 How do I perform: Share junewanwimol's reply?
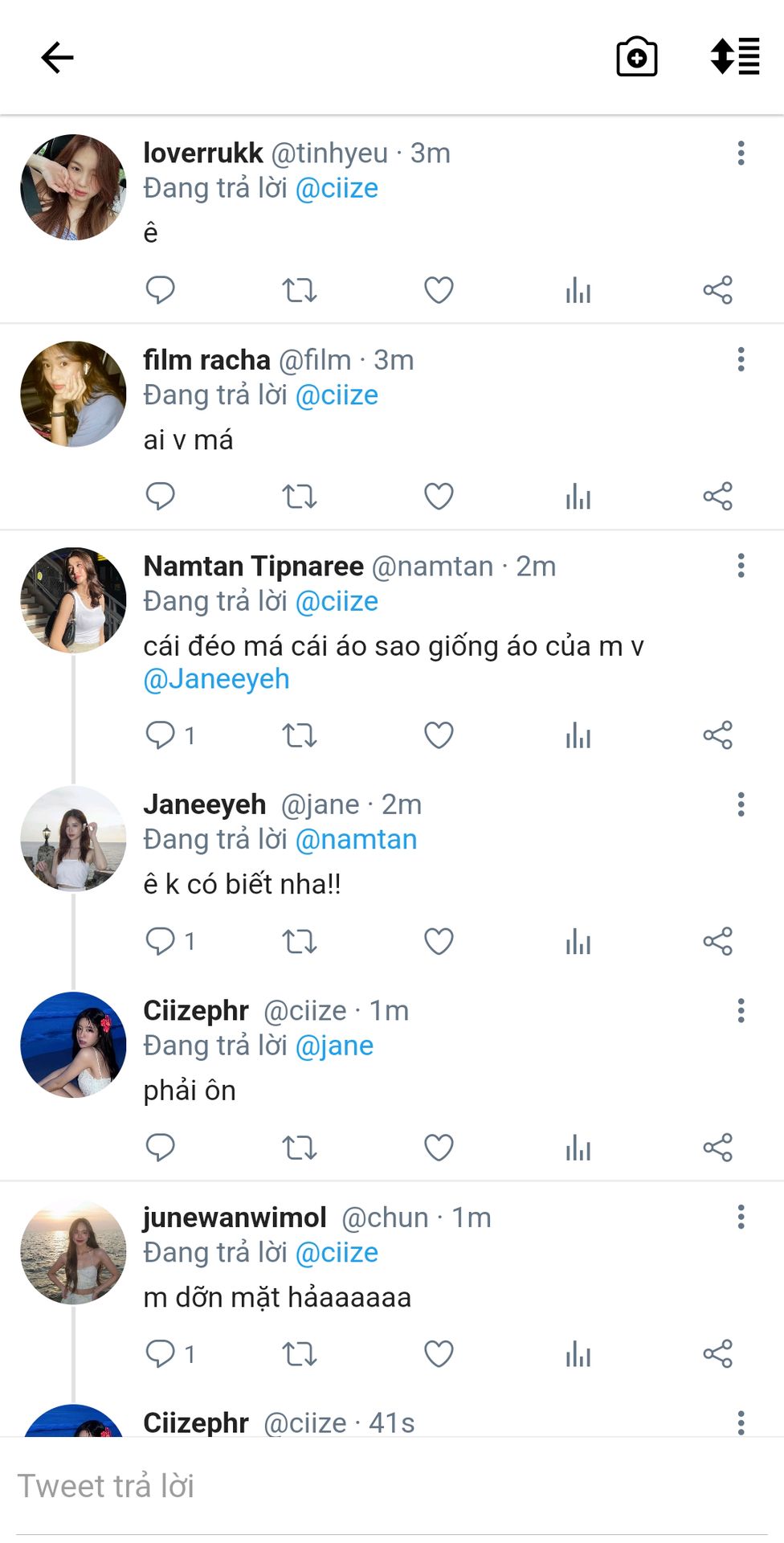pos(717,1354)
